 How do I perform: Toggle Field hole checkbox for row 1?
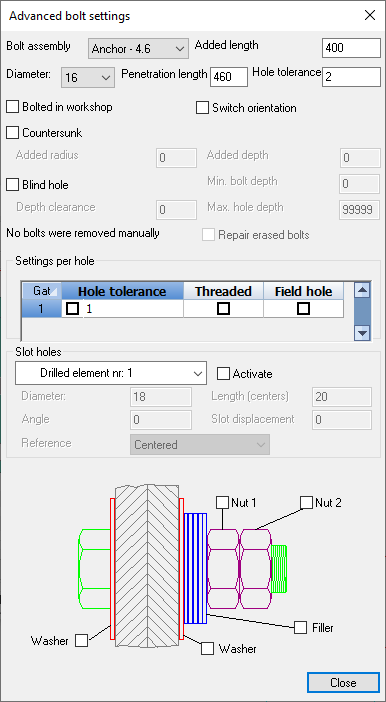tap(304, 308)
